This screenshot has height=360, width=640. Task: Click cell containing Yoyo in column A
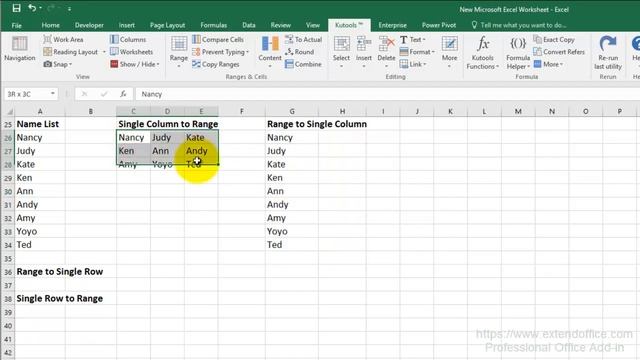tap(40, 231)
